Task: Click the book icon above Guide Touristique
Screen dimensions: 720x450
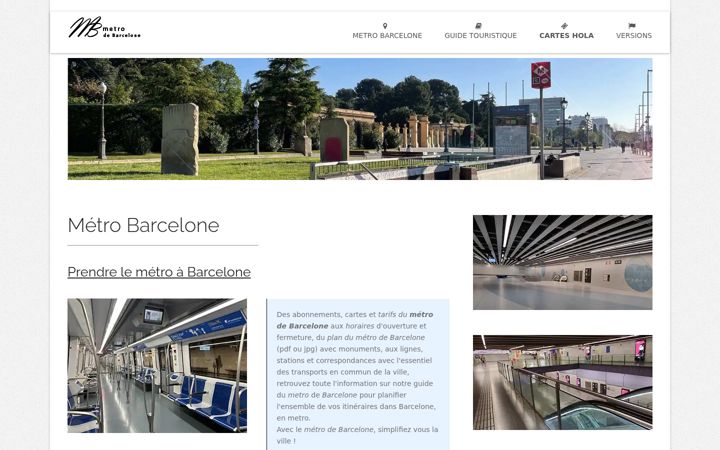Action: (x=478, y=26)
